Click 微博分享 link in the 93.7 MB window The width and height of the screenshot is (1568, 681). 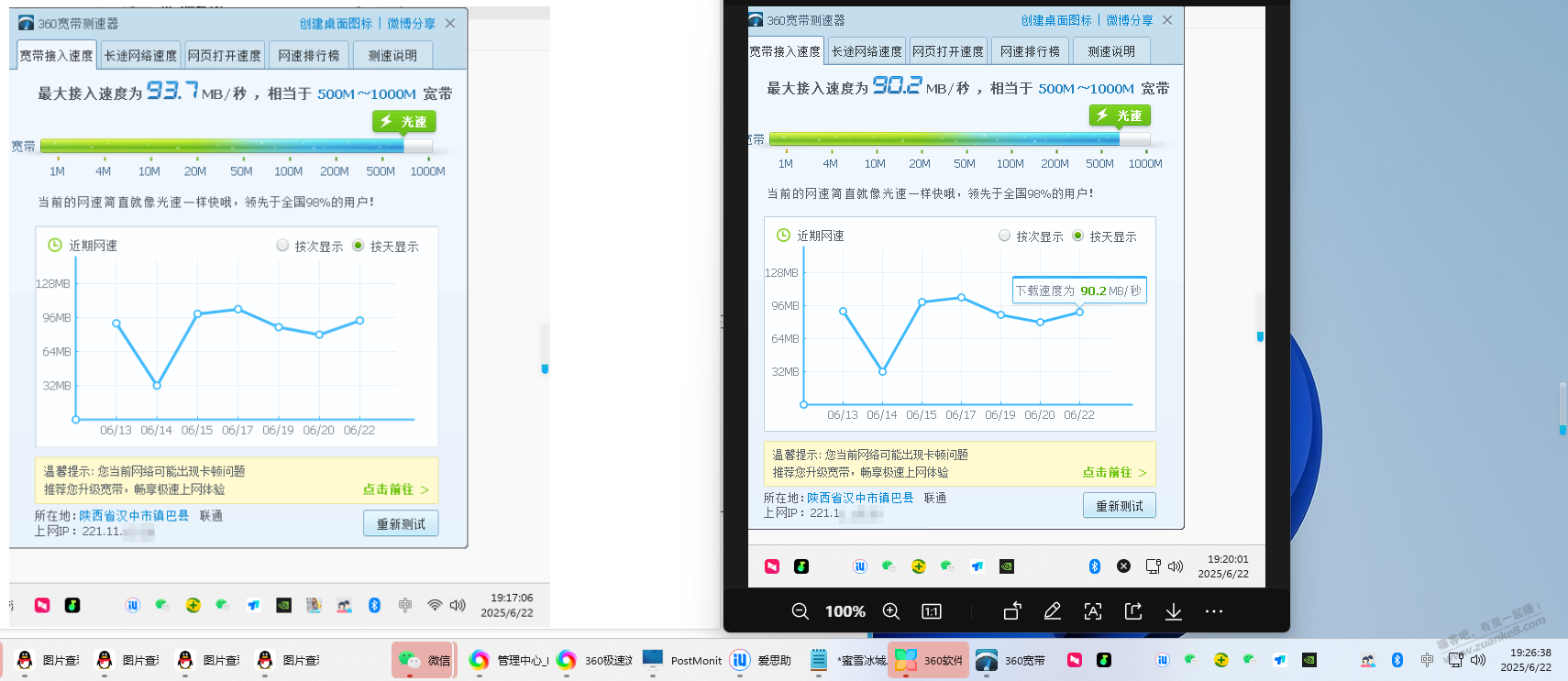tap(411, 24)
